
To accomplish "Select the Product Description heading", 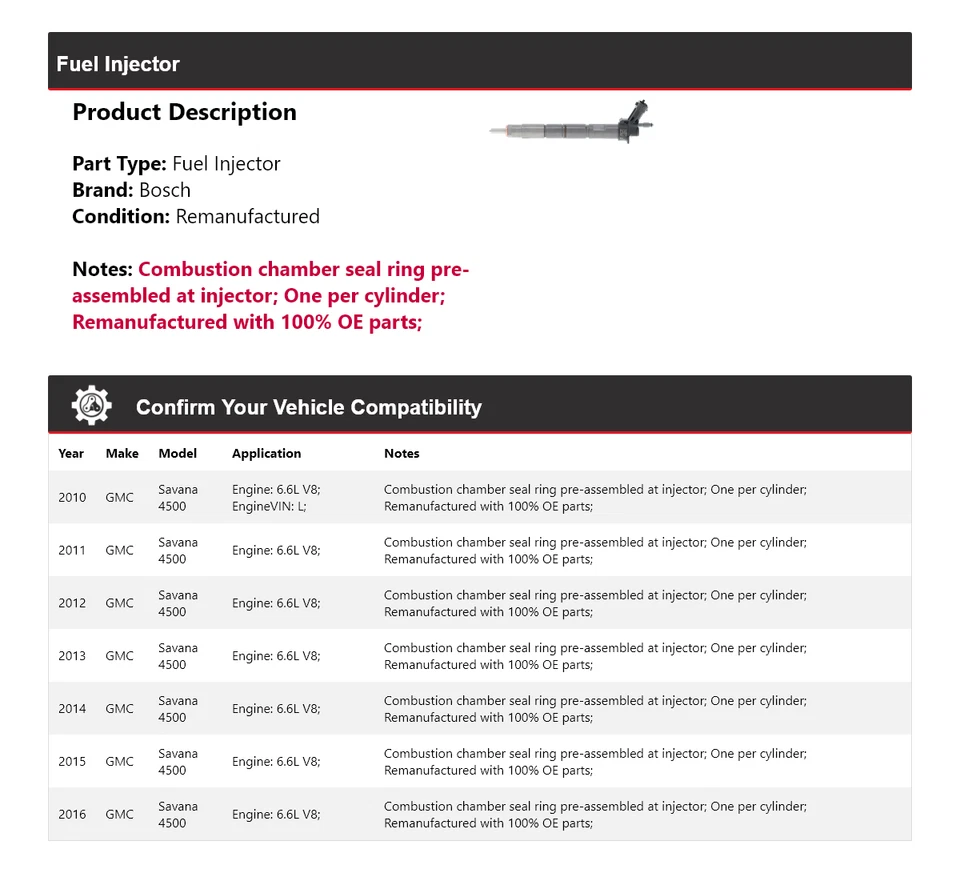I will [184, 112].
